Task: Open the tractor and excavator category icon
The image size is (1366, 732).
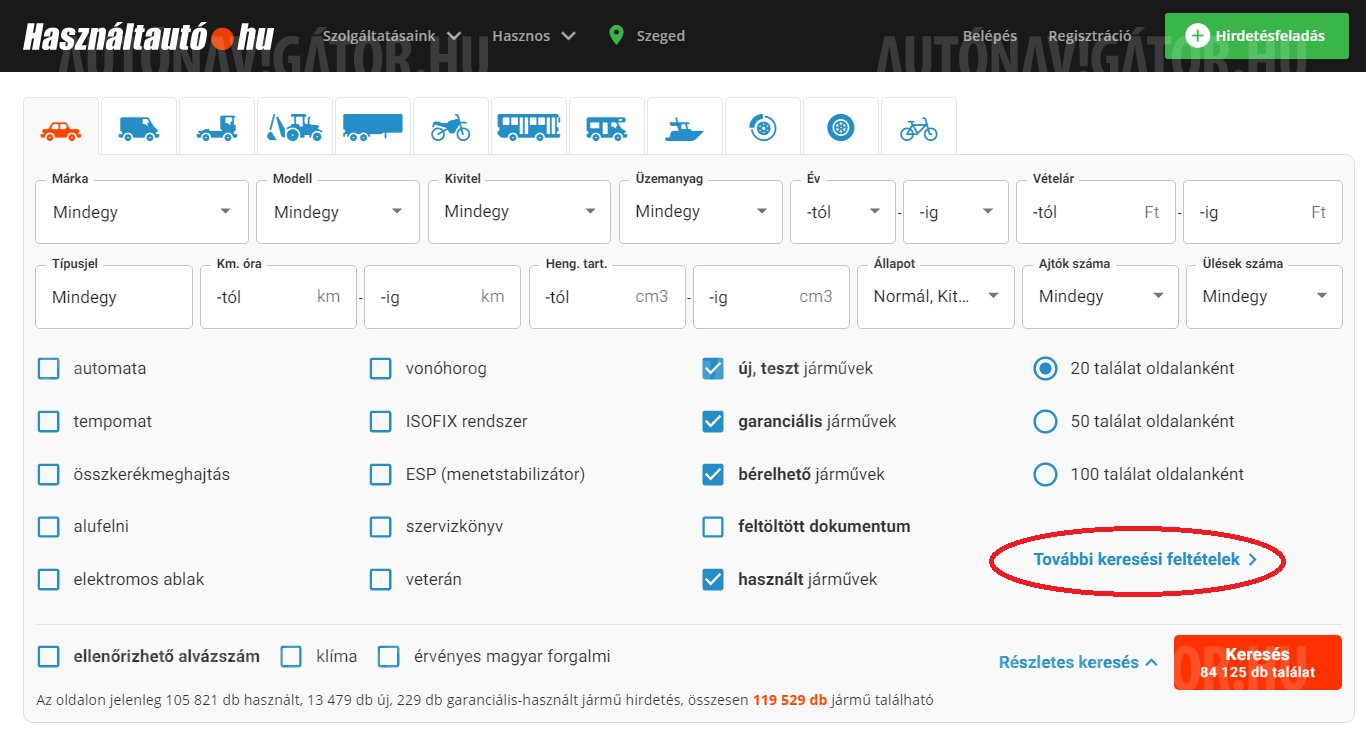Action: coord(294,128)
